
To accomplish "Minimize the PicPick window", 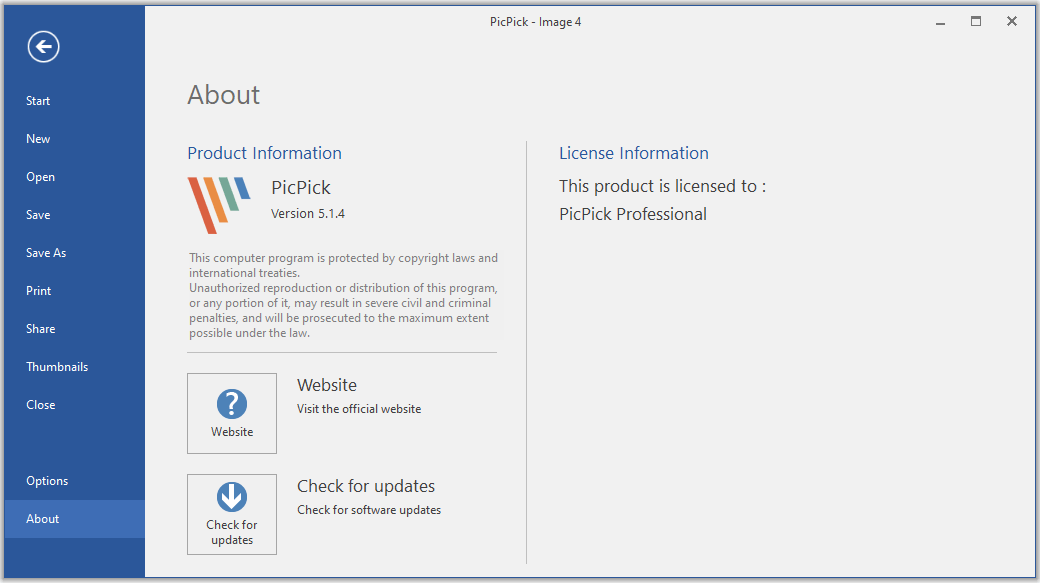I will click(941, 21).
